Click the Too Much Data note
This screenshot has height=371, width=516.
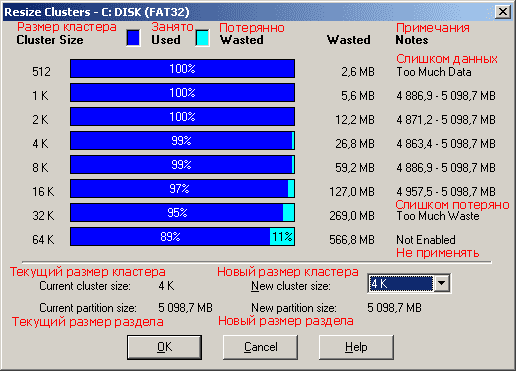[434, 72]
